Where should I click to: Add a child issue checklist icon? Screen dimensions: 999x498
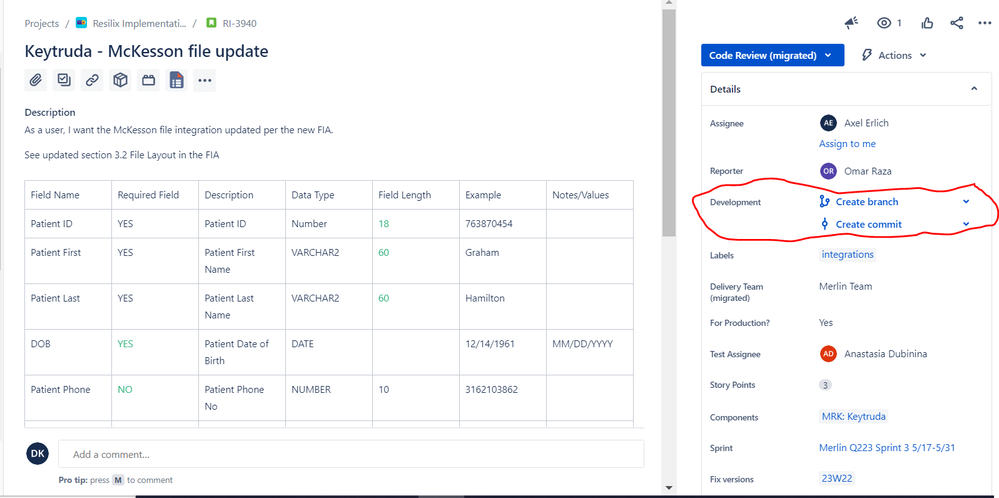[64, 80]
